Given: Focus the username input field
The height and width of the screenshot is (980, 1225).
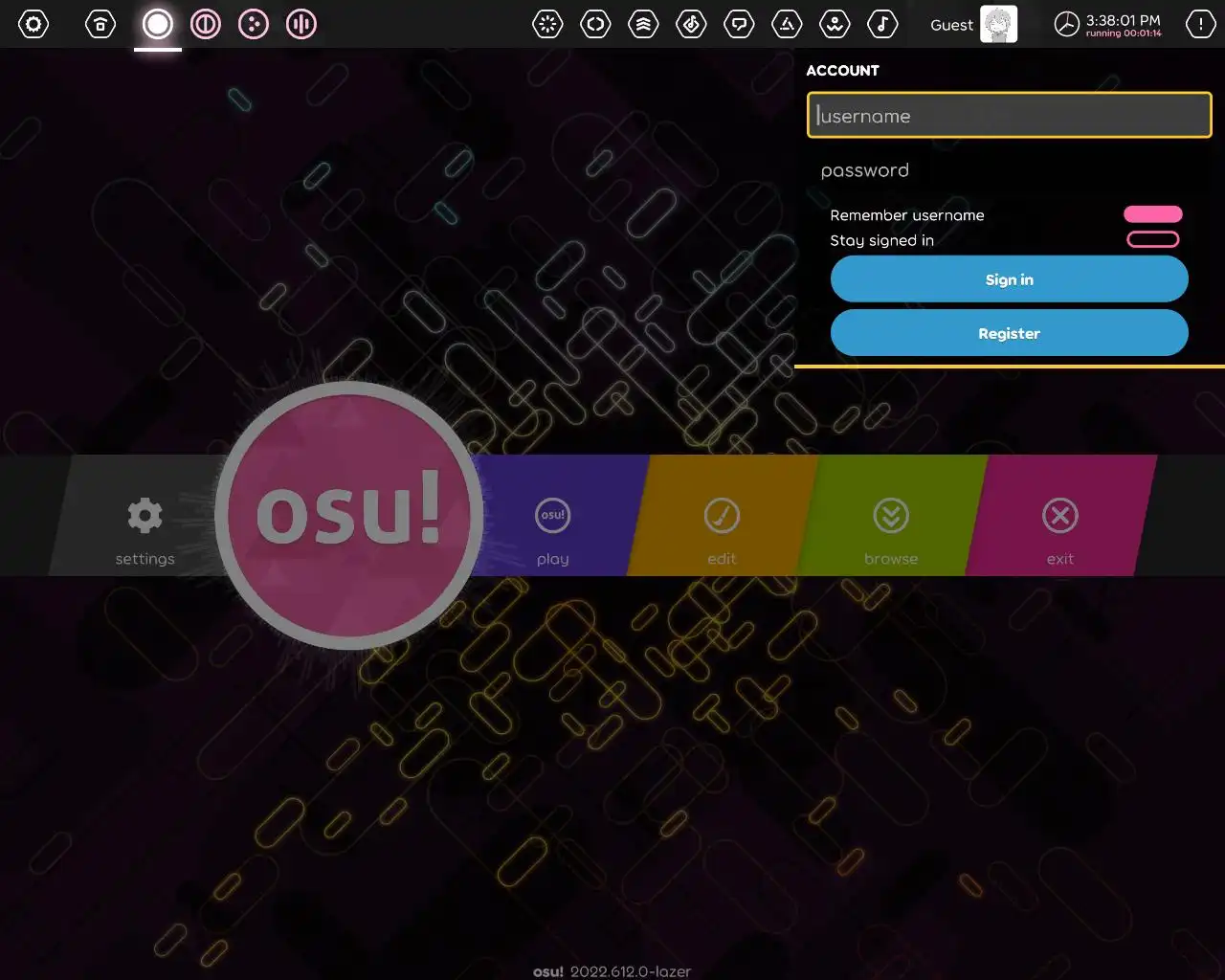Looking at the screenshot, I should (x=1009, y=116).
